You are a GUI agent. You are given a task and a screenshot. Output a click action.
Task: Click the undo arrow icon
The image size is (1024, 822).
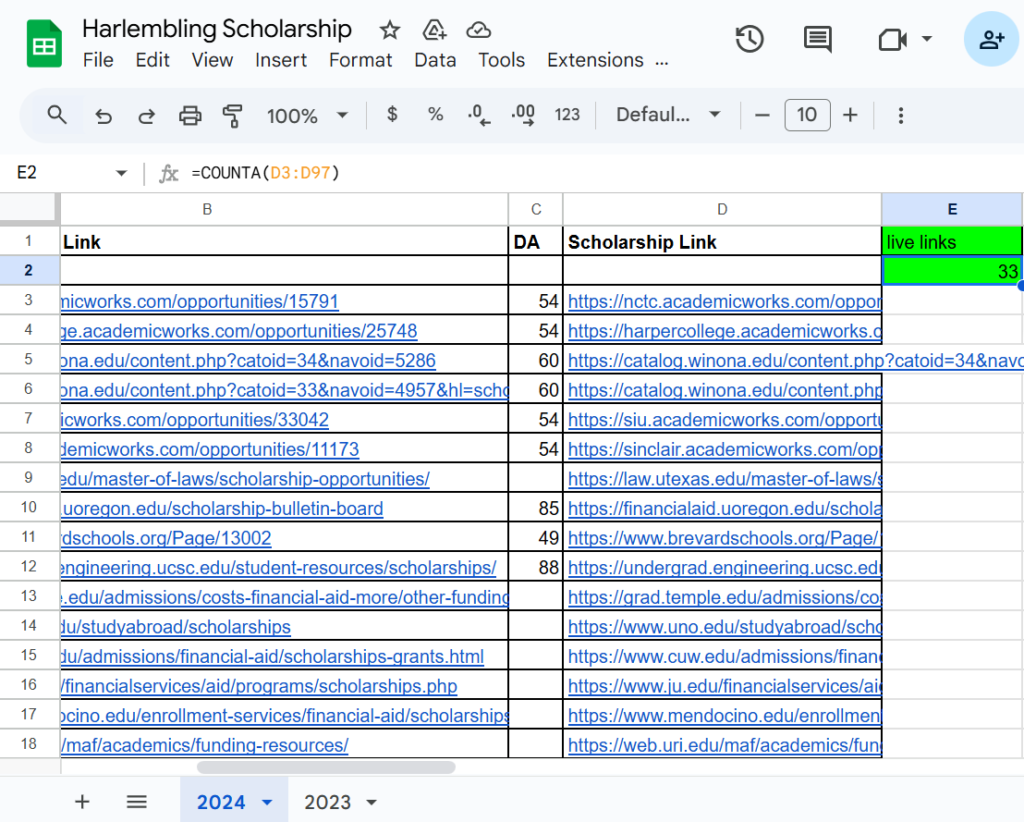pos(103,115)
